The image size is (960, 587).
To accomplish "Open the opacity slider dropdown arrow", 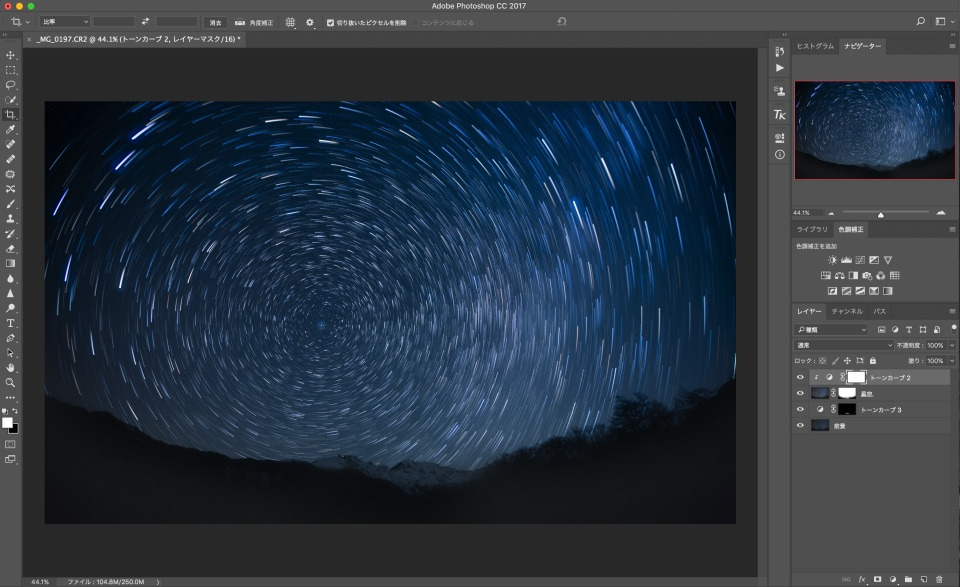I will coord(952,346).
